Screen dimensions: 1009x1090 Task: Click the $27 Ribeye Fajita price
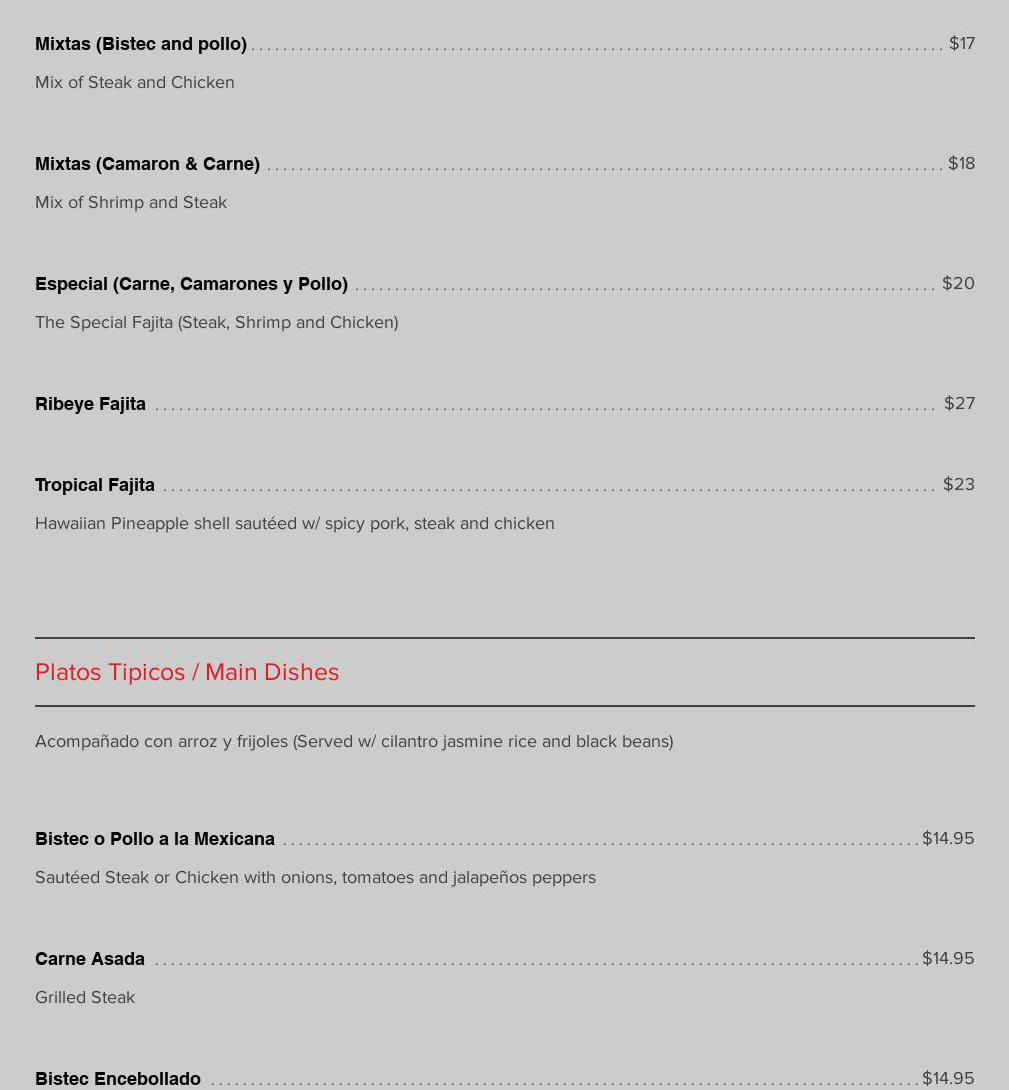(959, 403)
